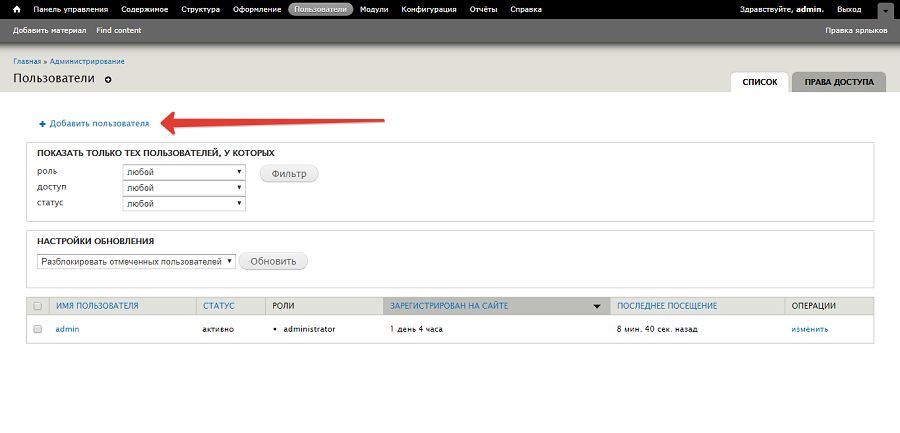The image size is (900, 433).
Task: Open the Модули menu
Action: click(x=374, y=10)
